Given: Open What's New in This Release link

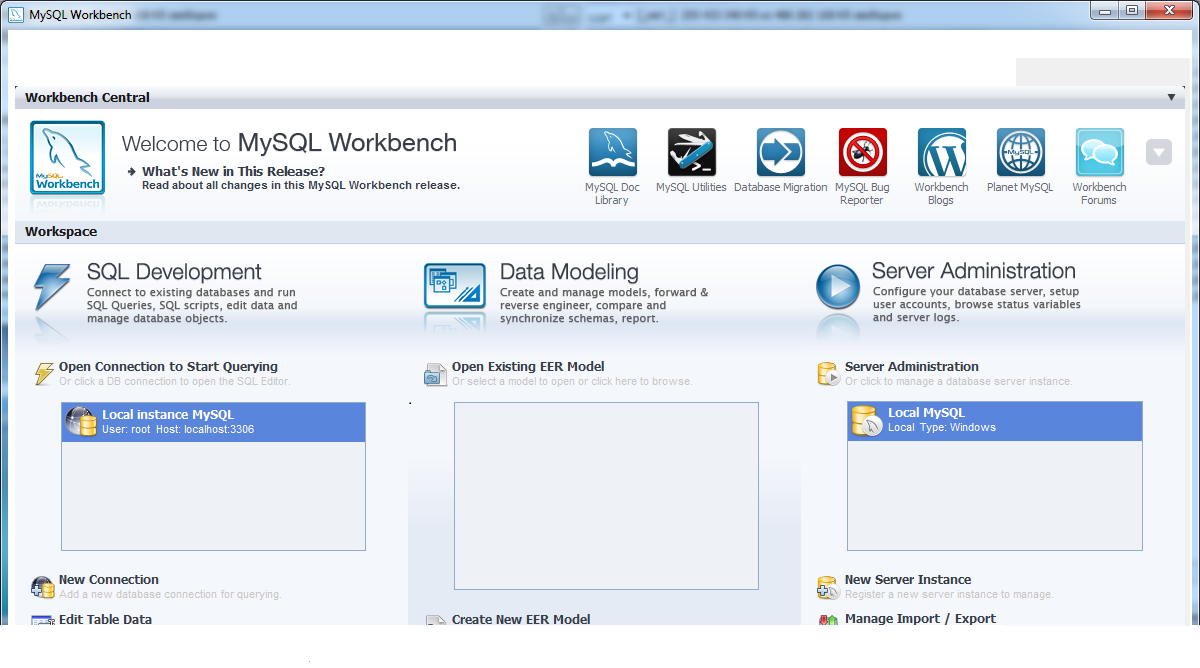Looking at the screenshot, I should tap(233, 171).
